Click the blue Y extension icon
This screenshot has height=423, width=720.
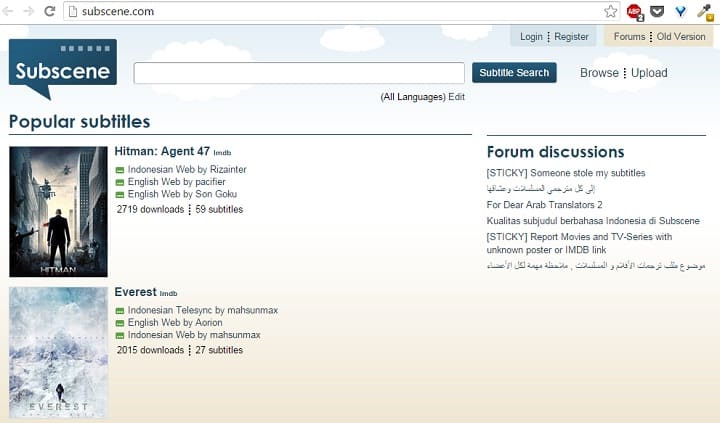tap(681, 11)
